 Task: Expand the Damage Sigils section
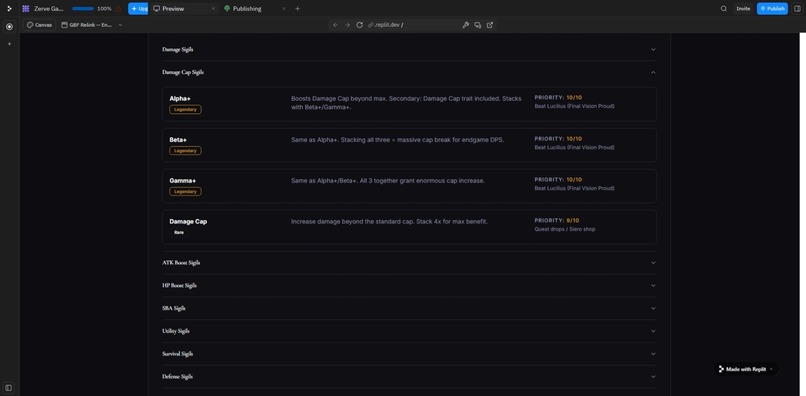(409, 49)
